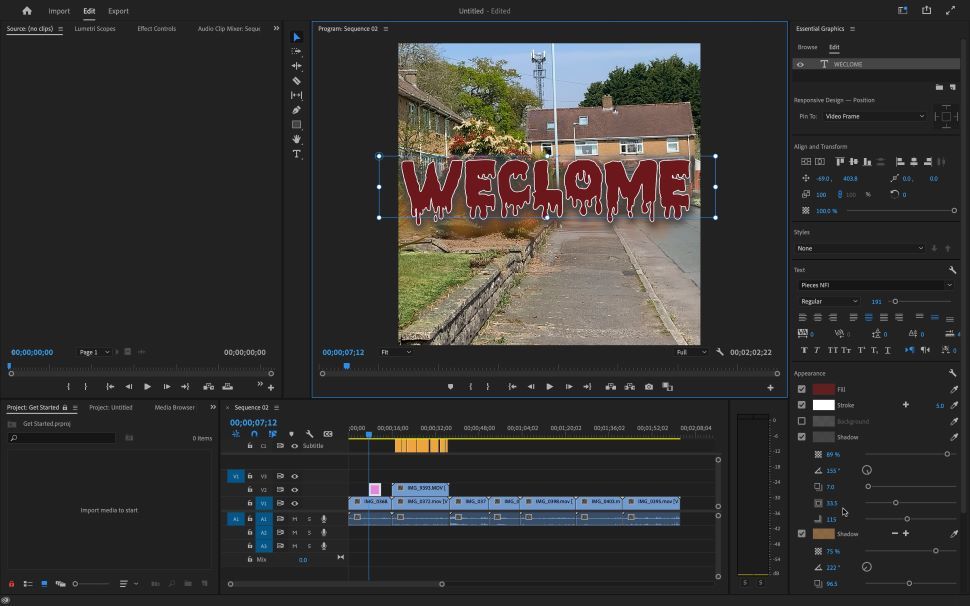Disable the Stroke checkbox
970x606 pixels.
coord(801,405)
